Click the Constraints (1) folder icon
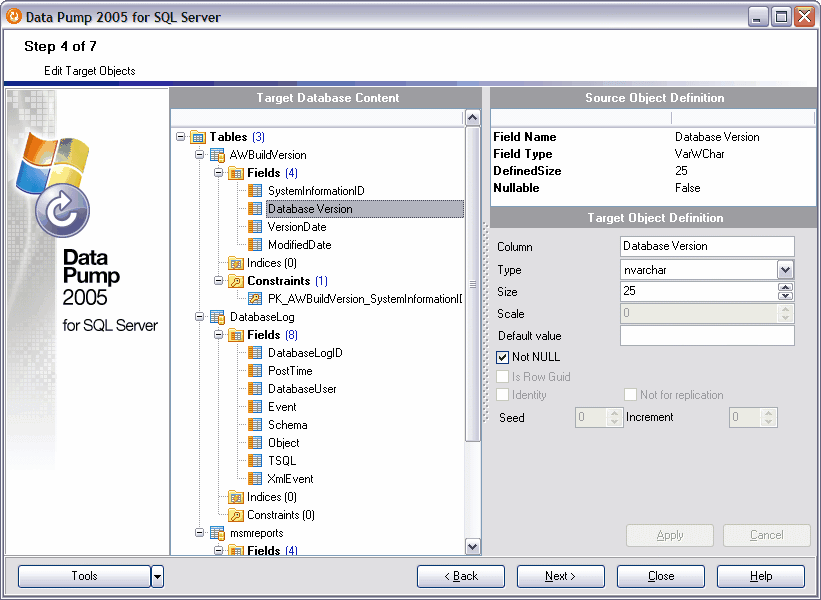The height and width of the screenshot is (600, 821). click(236, 281)
